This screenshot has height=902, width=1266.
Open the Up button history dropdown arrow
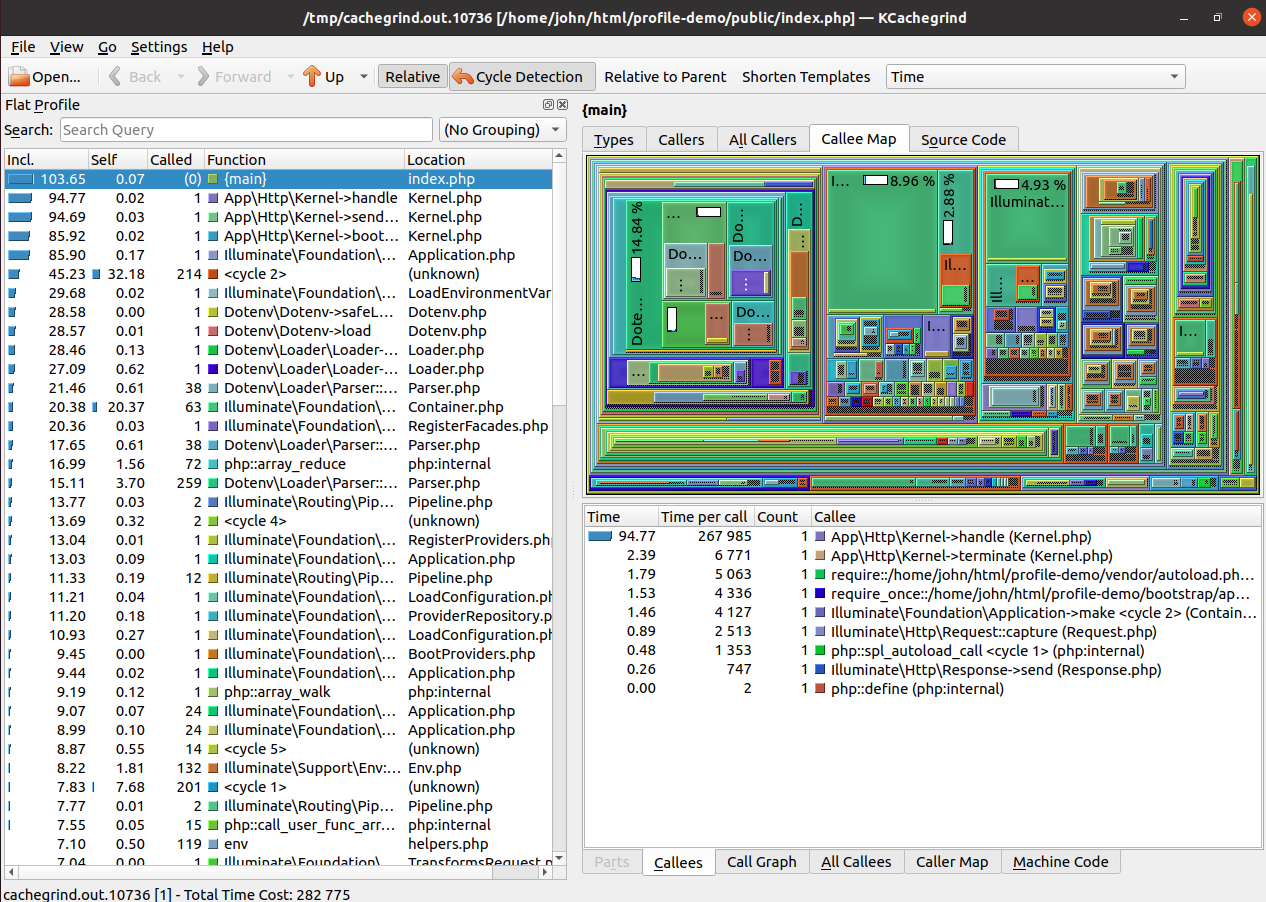(x=363, y=77)
